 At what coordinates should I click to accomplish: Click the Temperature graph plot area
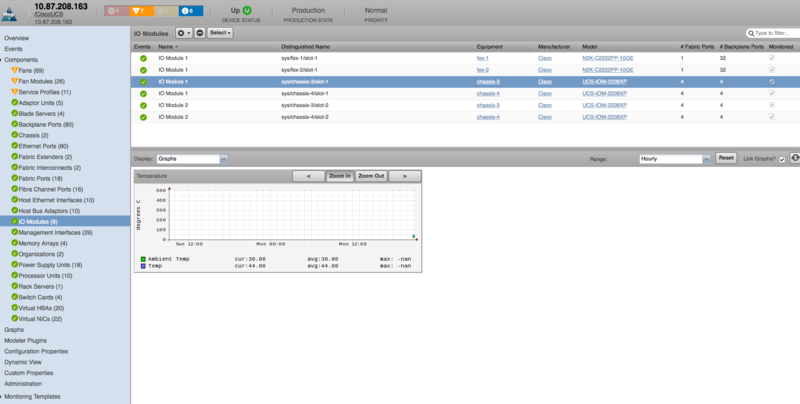pos(293,214)
